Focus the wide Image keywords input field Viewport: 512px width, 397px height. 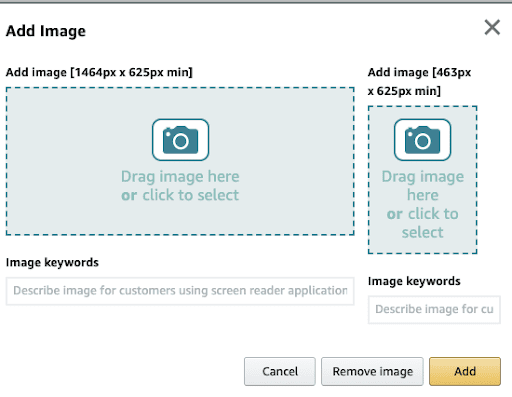tap(180, 291)
